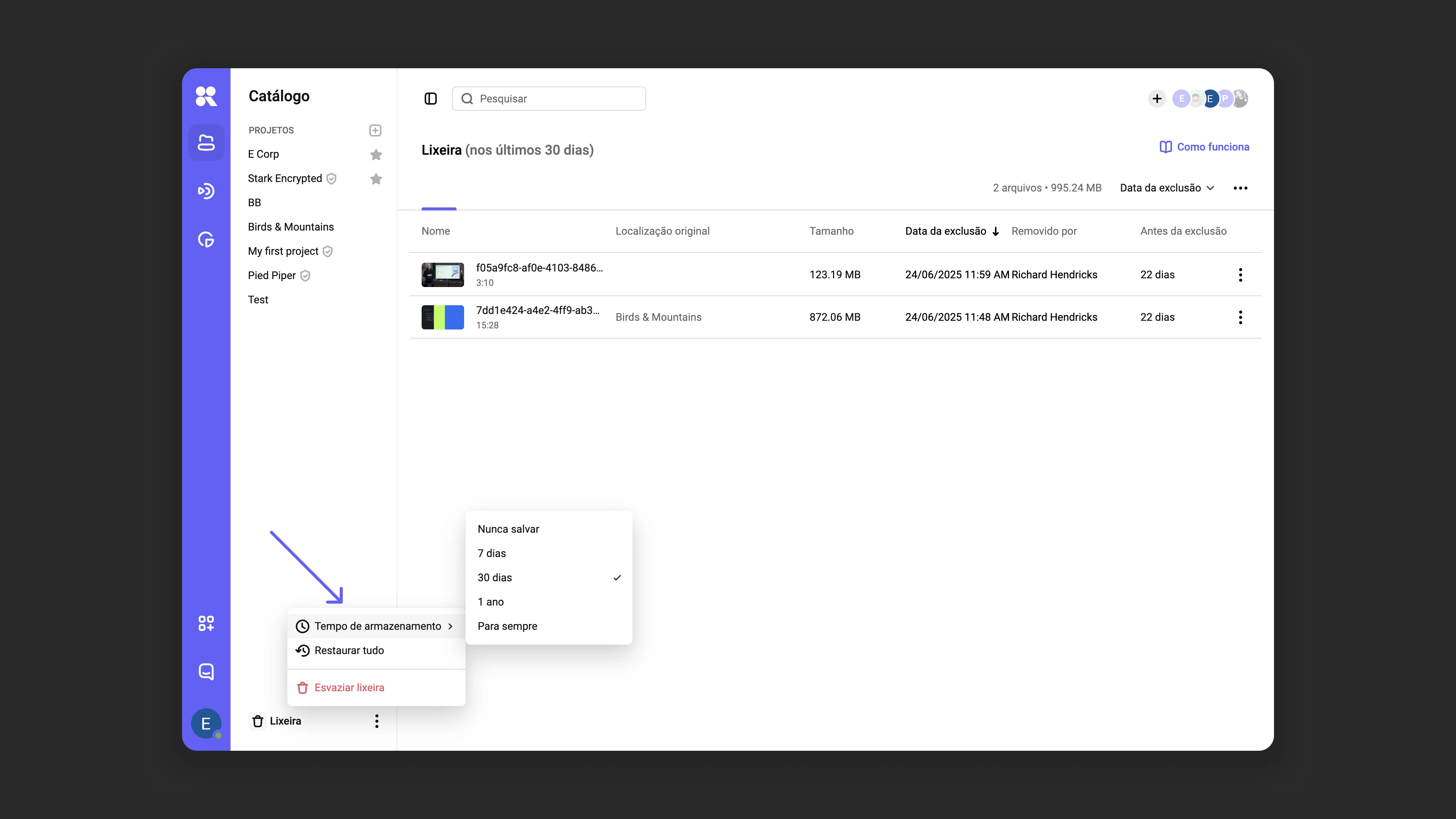The width and height of the screenshot is (1456, 819).
Task: Open the E Corp project
Action: point(264,154)
